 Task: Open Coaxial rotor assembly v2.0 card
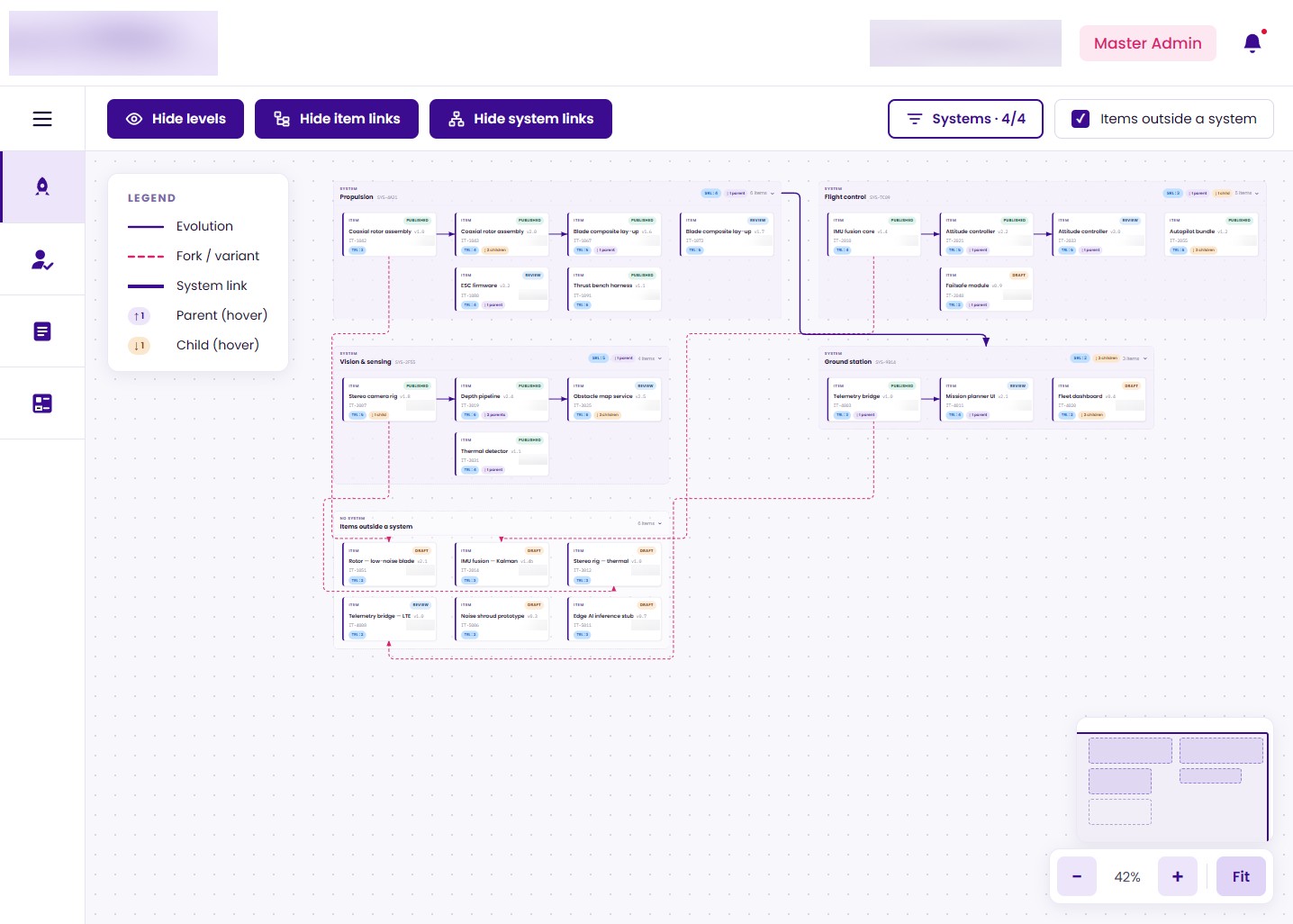tap(502, 234)
